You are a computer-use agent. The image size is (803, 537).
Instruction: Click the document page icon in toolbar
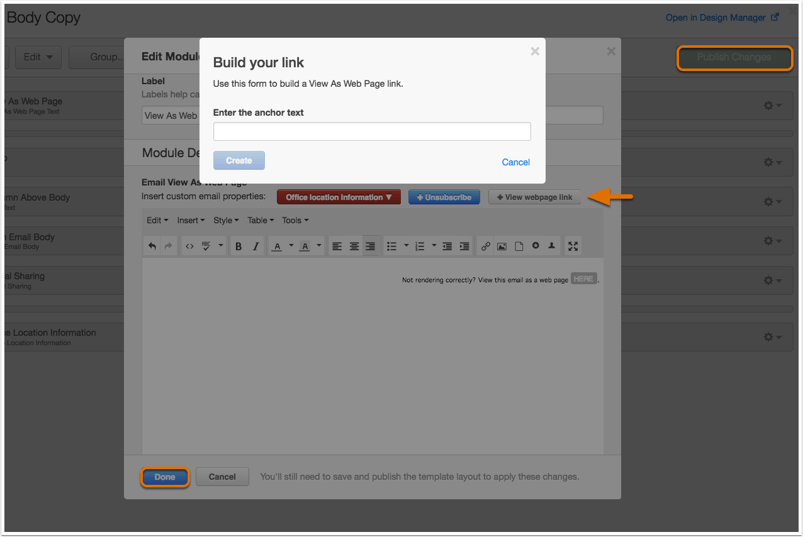point(519,246)
